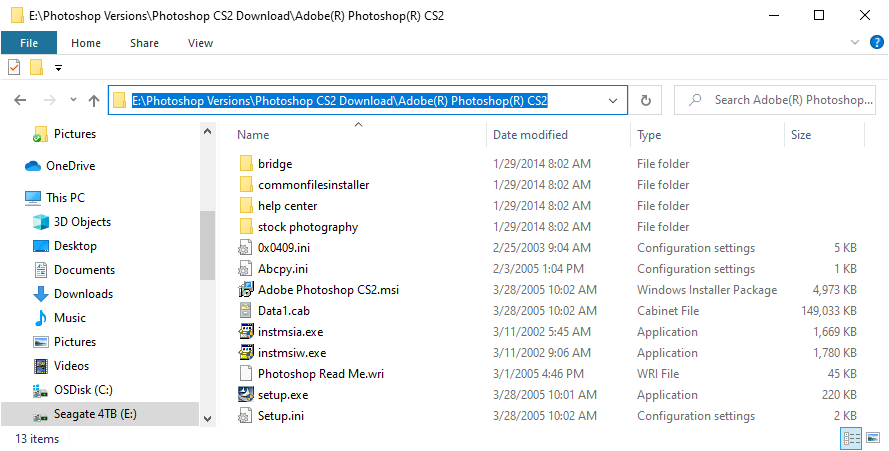Select OneDrive in navigation pane
Viewport: 889px width, 451px height.
click(70, 166)
